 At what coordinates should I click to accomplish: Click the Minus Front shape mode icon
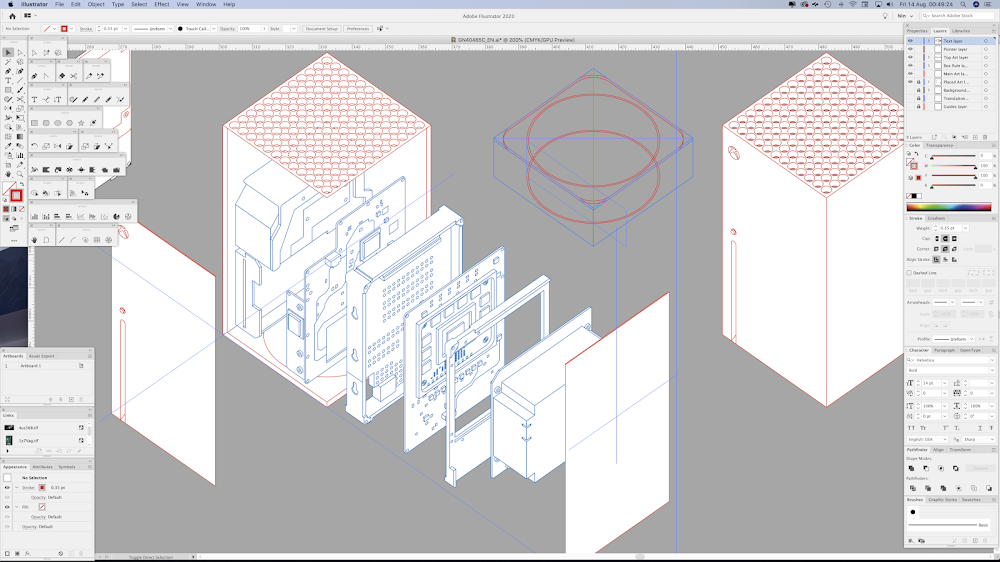tap(926, 468)
